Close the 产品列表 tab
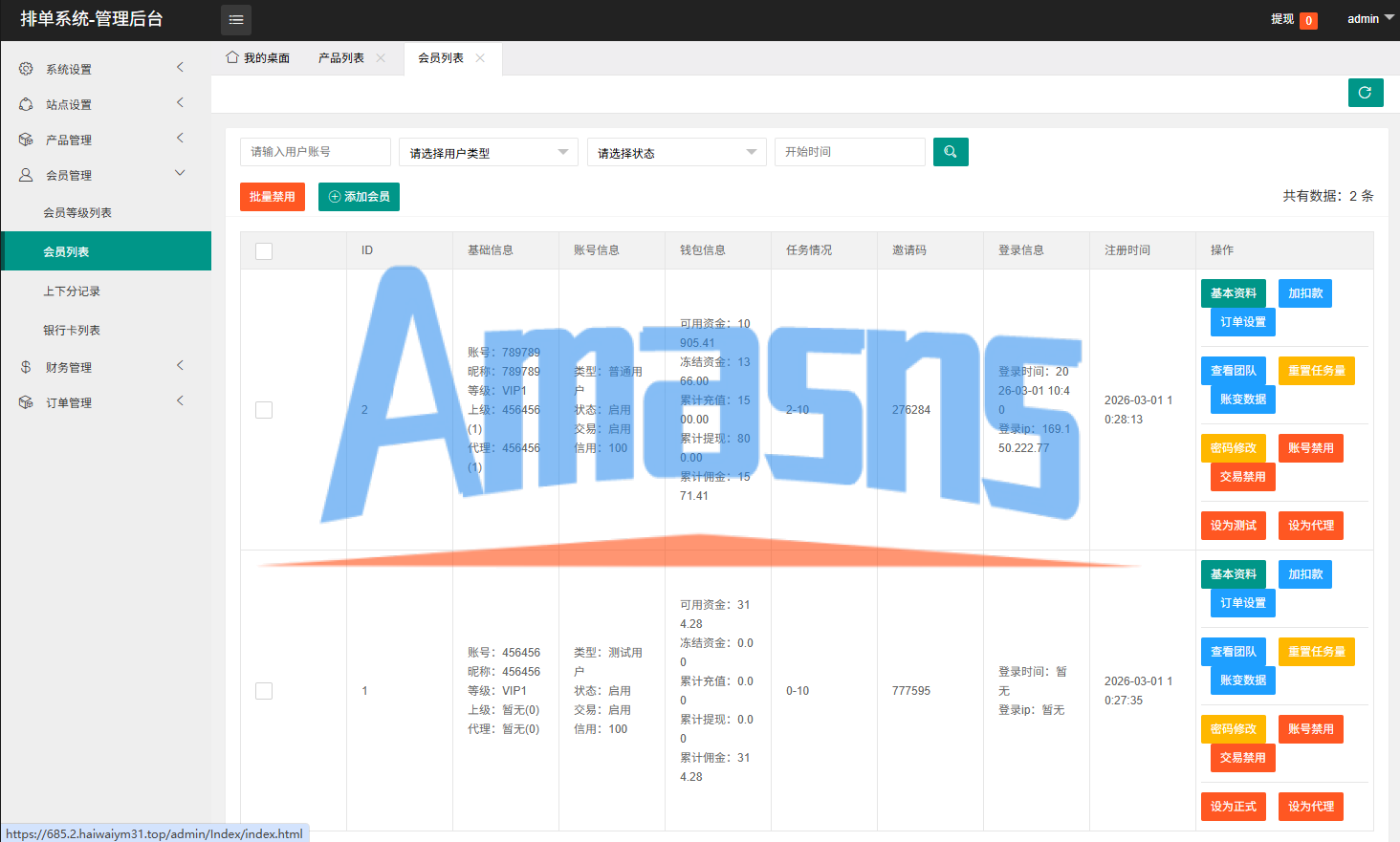 pos(381,58)
